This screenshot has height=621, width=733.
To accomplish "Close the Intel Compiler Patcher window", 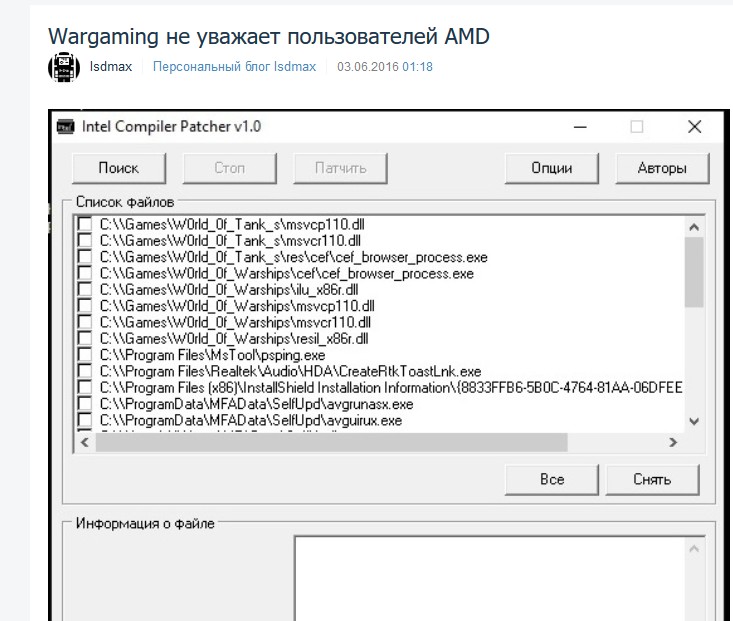I will click(x=695, y=127).
